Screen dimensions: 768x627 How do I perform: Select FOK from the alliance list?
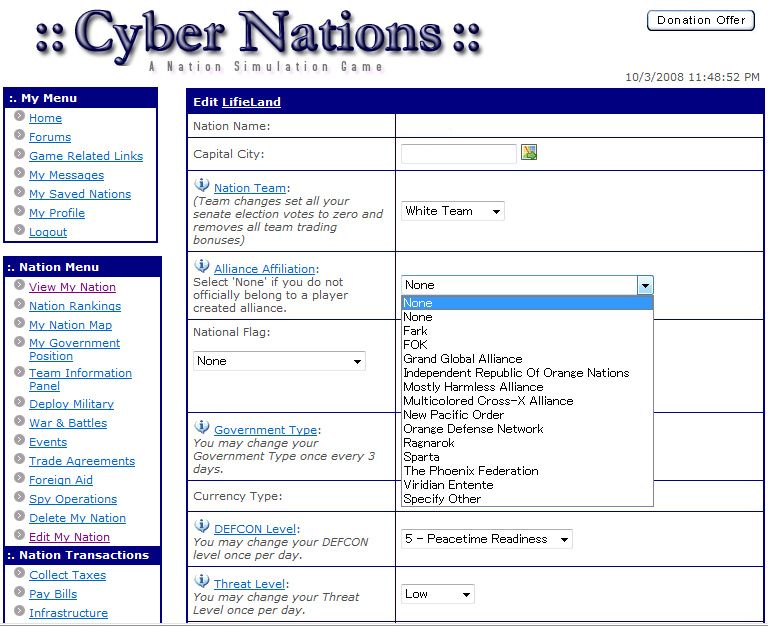point(527,345)
